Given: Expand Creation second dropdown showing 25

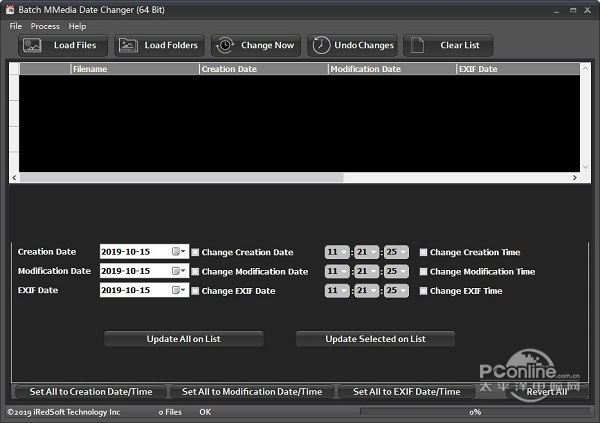Looking at the screenshot, I should [396, 252].
